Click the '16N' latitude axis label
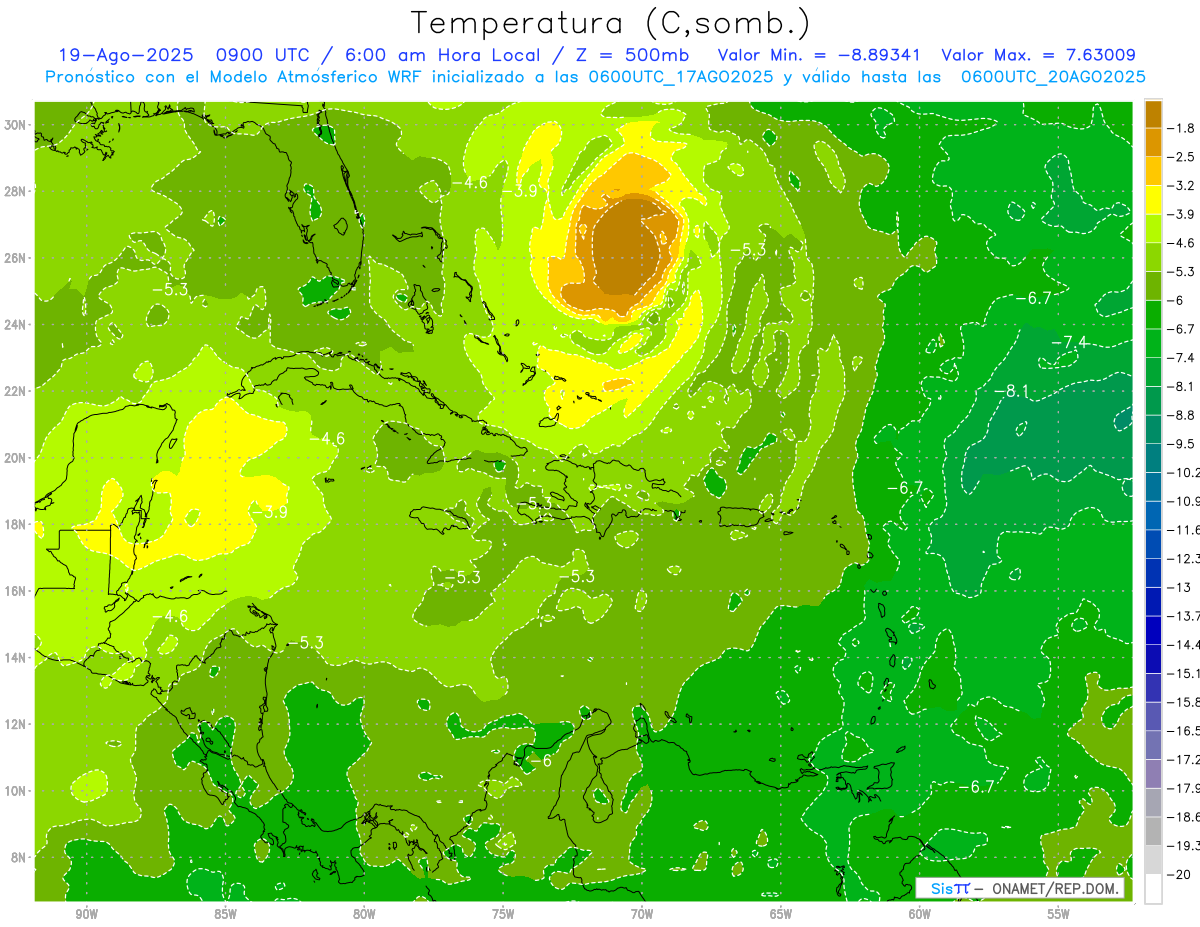 pos(17,590)
